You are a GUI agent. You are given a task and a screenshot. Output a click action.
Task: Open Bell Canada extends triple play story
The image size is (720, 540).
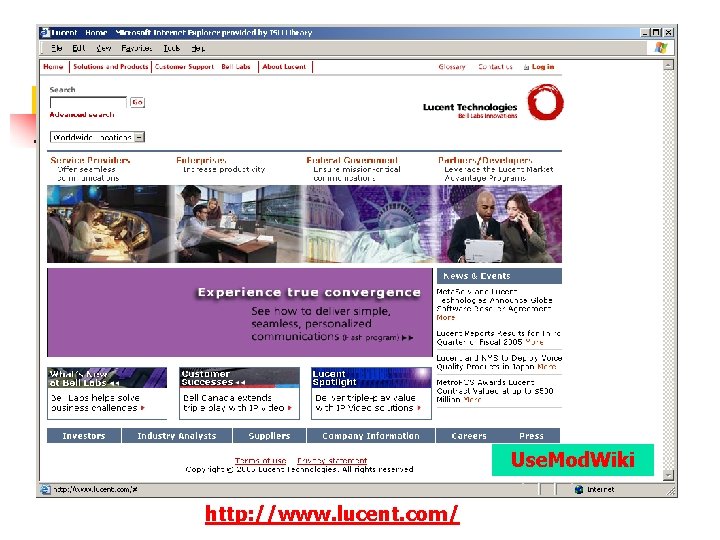coord(237,403)
